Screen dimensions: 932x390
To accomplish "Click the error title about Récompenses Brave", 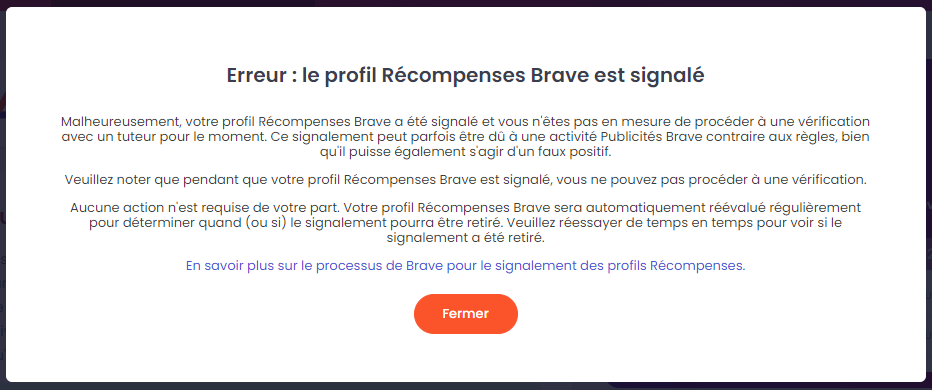I will (465, 76).
